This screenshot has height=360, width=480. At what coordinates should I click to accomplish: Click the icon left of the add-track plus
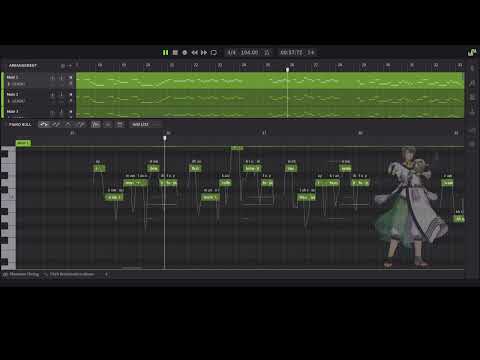click(63, 66)
